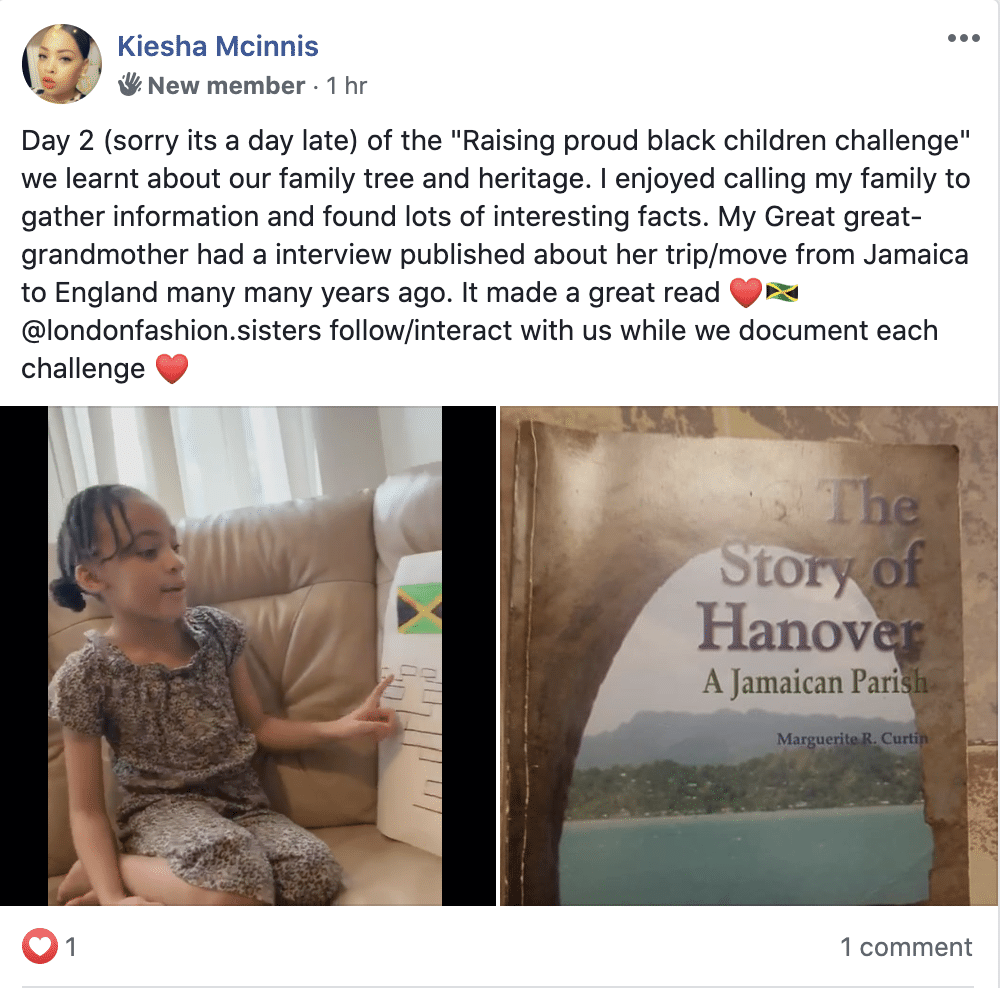Click the Marguerite R. Curtin author name on book

852,739
